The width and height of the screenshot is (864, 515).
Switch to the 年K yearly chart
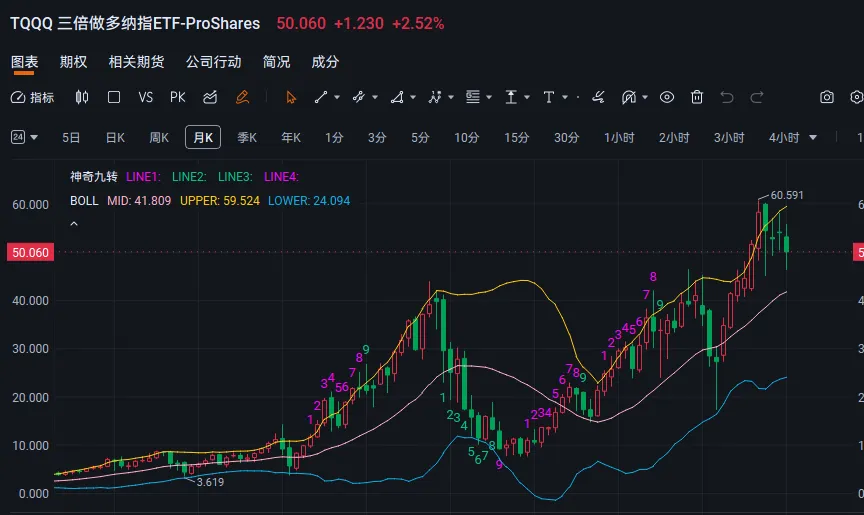tap(291, 138)
